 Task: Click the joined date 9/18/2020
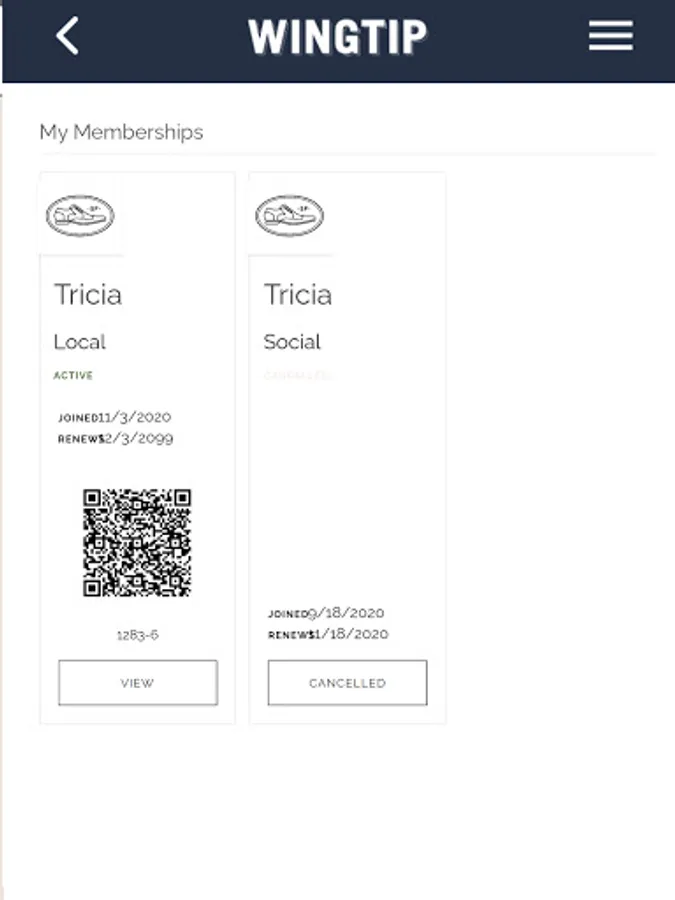pyautogui.click(x=345, y=613)
